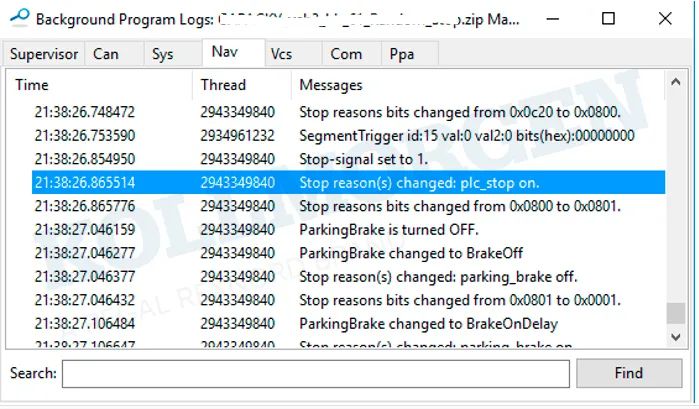Select the SegmentTrigger id:15 log row
The width and height of the screenshot is (699, 409).
click(x=466, y=135)
